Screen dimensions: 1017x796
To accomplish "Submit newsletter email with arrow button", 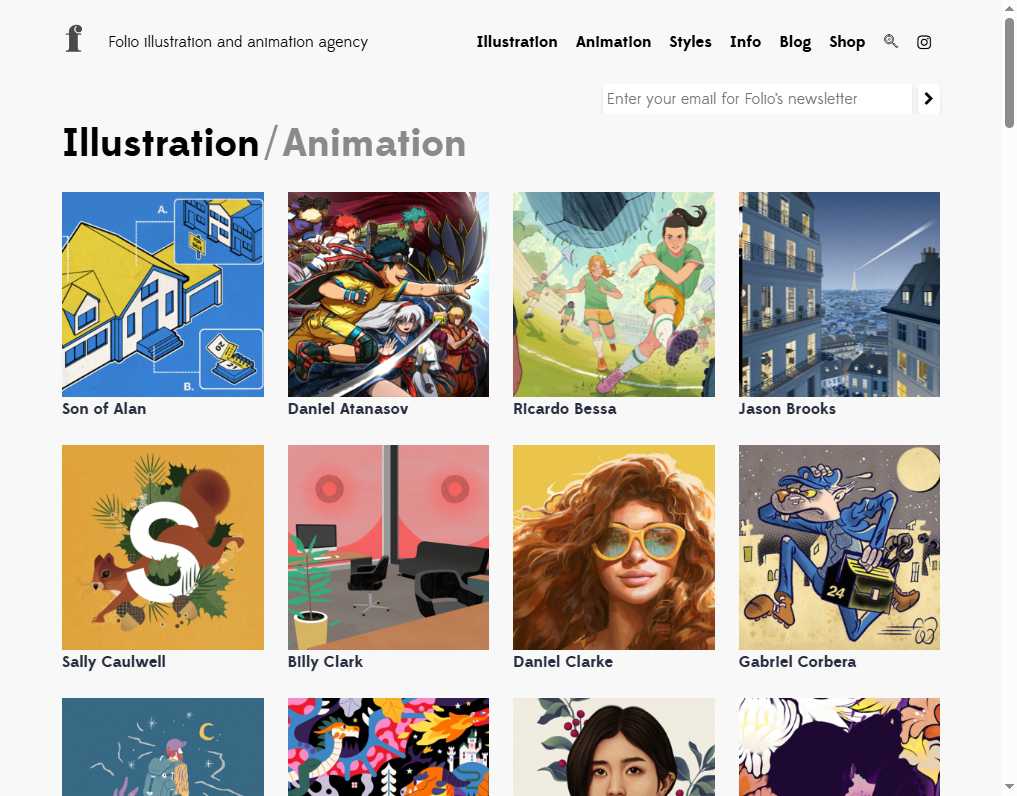I will [928, 99].
